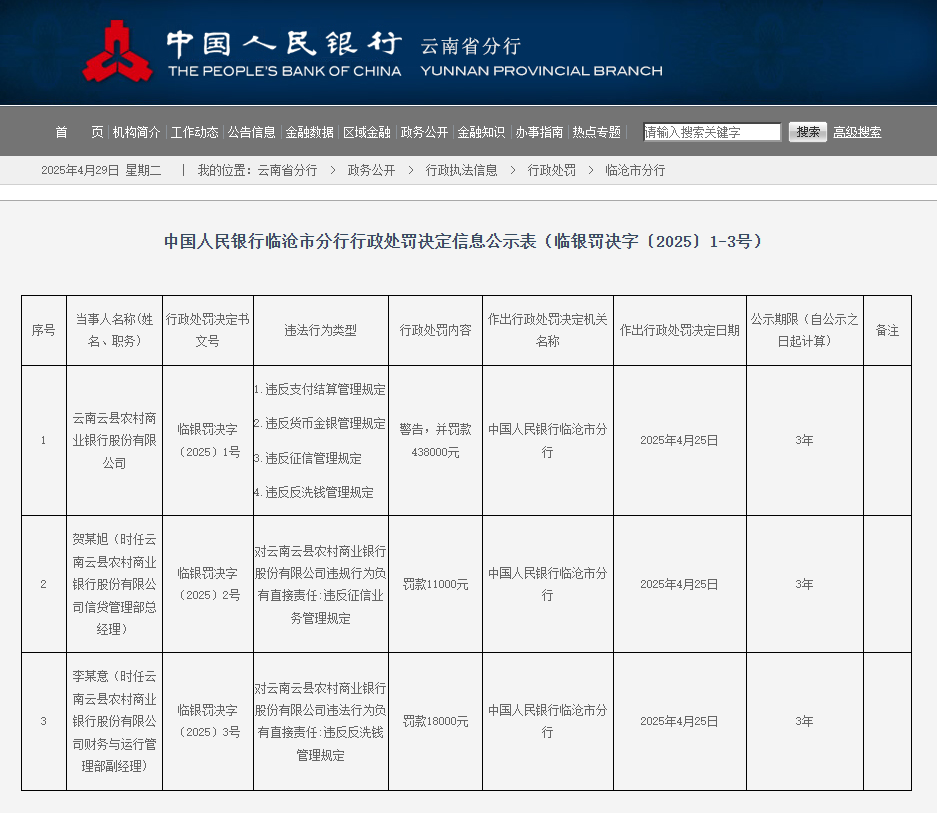Select 金融数据 in the nav bar

click(x=309, y=132)
